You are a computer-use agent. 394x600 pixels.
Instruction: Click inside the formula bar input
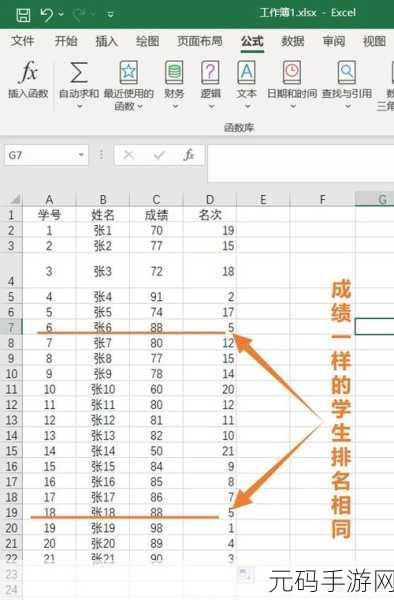pos(301,163)
